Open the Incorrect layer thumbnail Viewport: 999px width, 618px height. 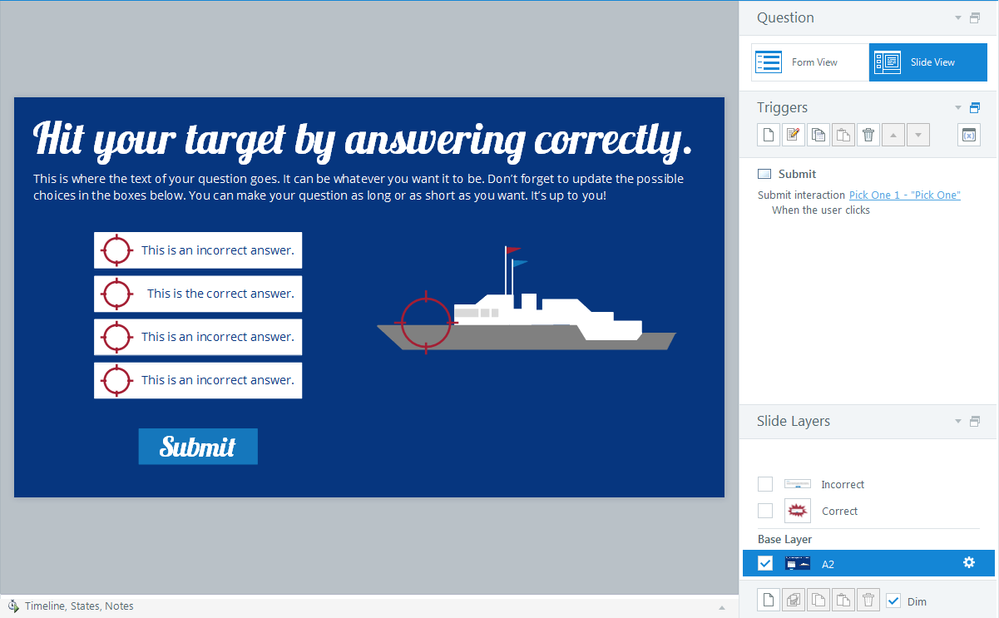pos(798,484)
